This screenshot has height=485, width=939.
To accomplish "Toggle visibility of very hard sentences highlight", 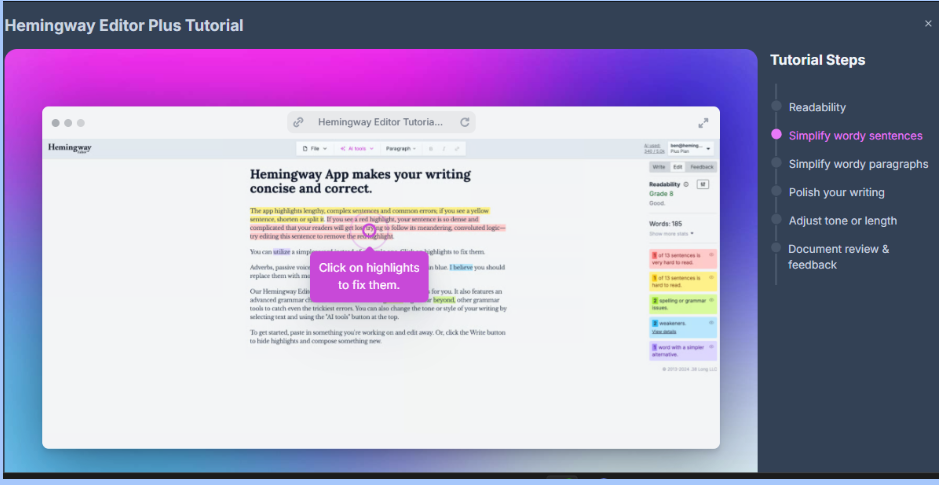I will pos(711,254).
